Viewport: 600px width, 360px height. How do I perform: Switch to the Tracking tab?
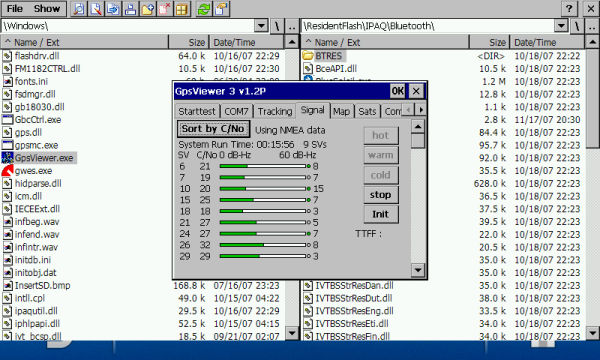click(275, 111)
